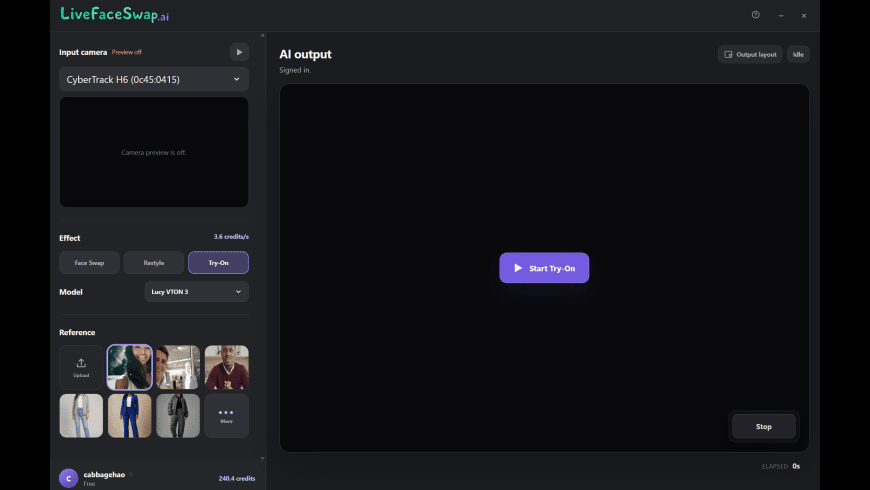Close the LiveFaceSwap window

pyautogui.click(x=804, y=16)
